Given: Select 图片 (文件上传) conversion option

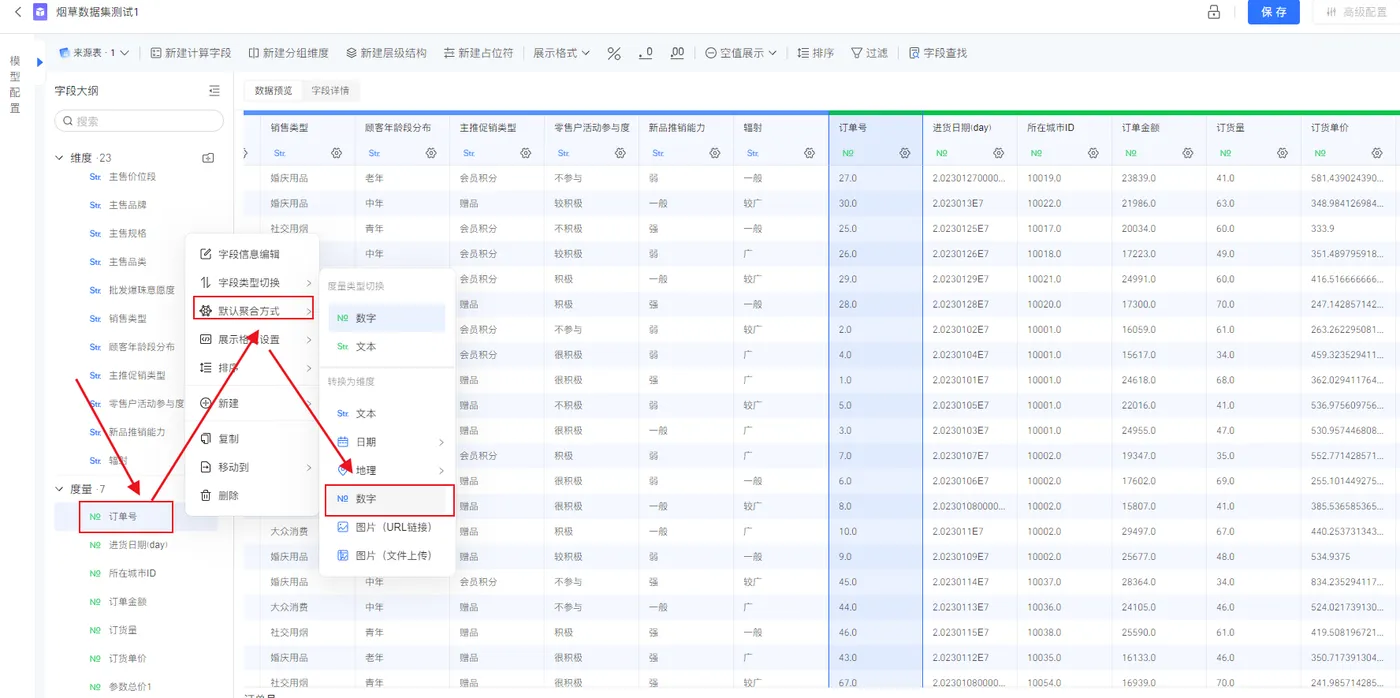Looking at the screenshot, I should click(x=390, y=555).
